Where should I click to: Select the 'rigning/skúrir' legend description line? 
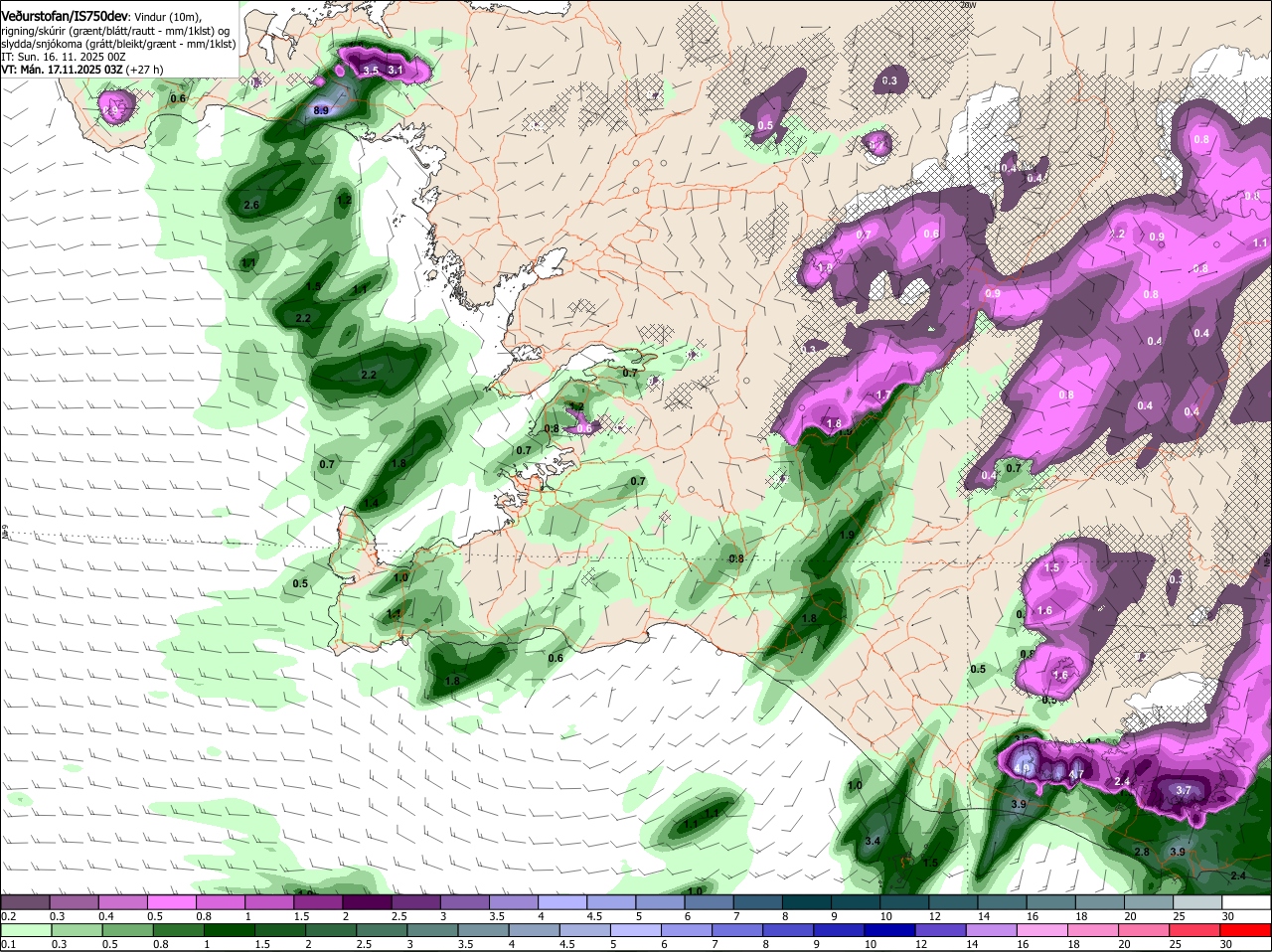pos(115,31)
